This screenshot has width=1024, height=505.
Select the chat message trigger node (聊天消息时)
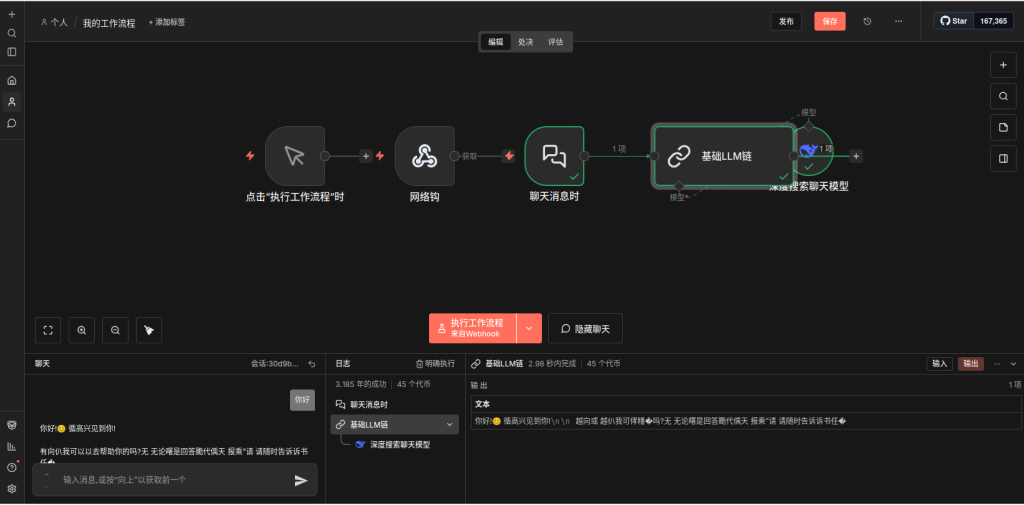[x=554, y=156]
